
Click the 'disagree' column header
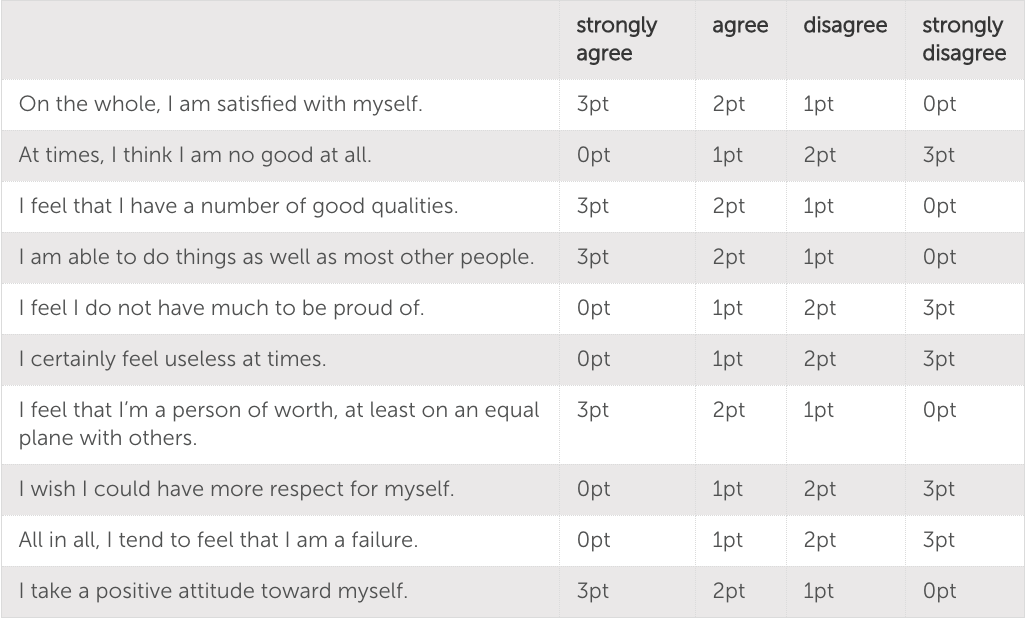click(844, 27)
